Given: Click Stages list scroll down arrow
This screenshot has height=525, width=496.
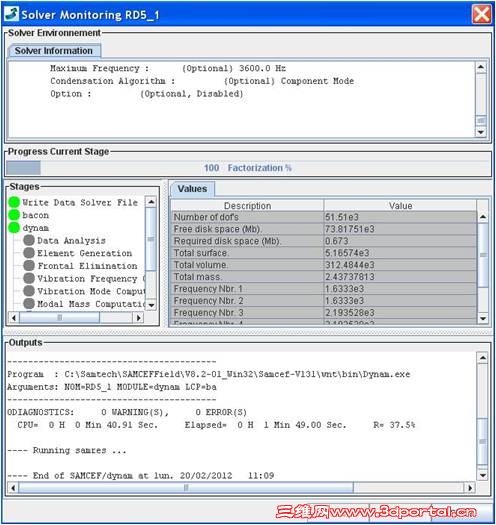Looking at the screenshot, I should tap(151, 305).
